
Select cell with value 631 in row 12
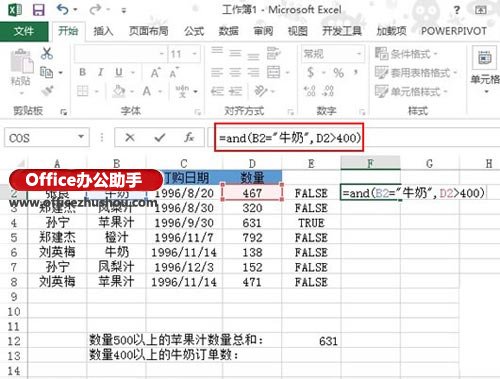pos(311,341)
